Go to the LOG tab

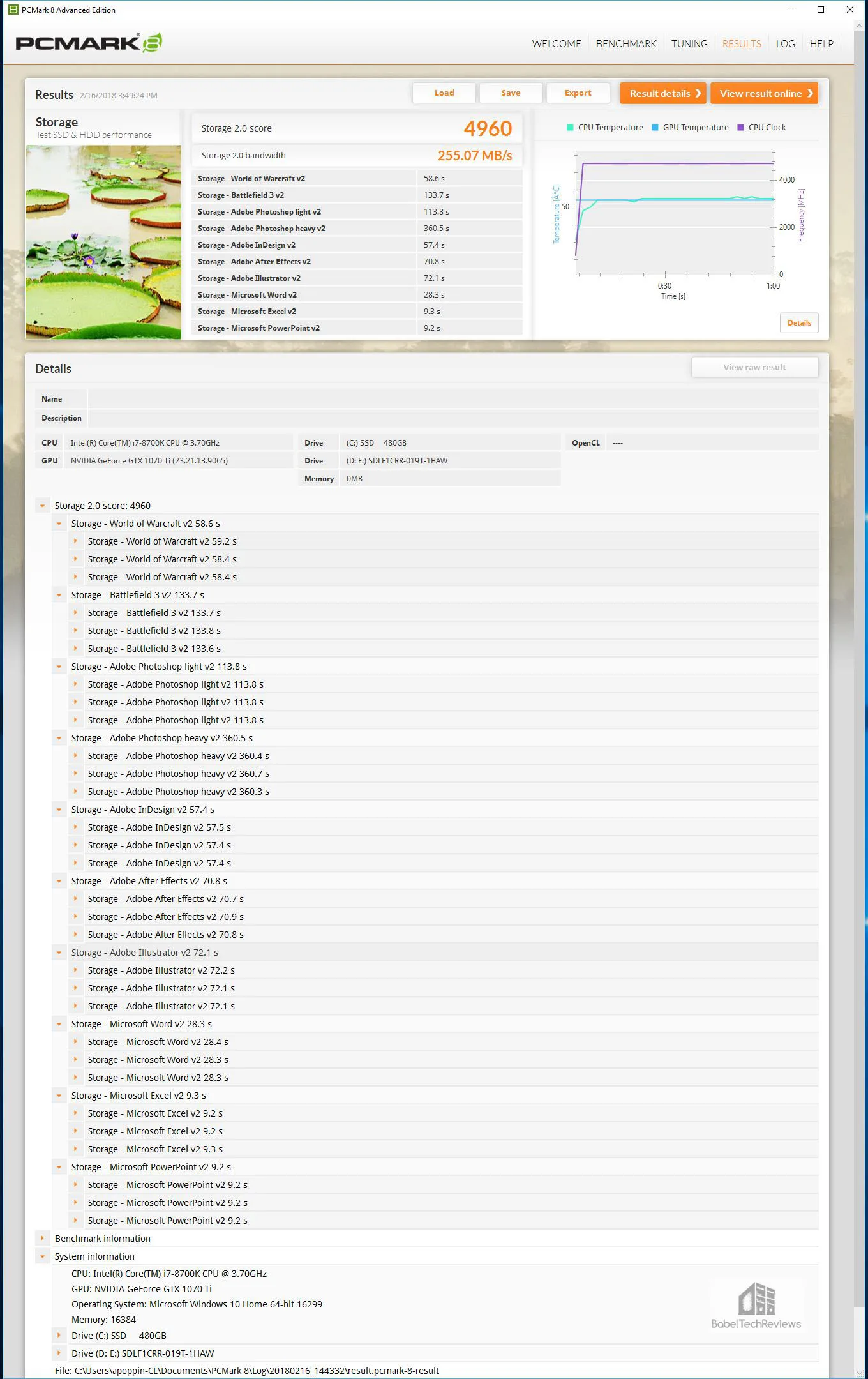coord(785,43)
